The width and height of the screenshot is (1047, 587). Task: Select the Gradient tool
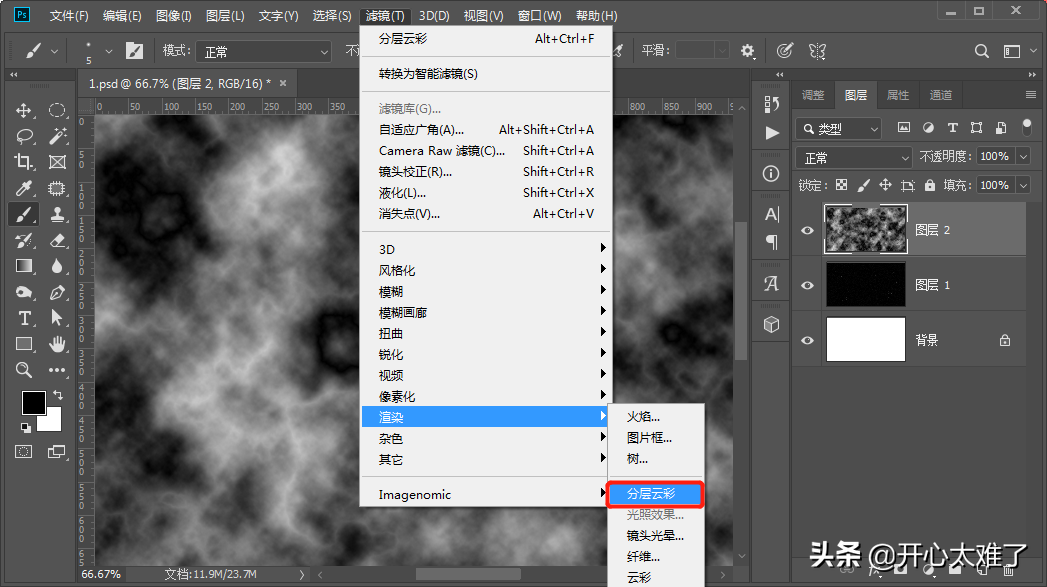24,266
